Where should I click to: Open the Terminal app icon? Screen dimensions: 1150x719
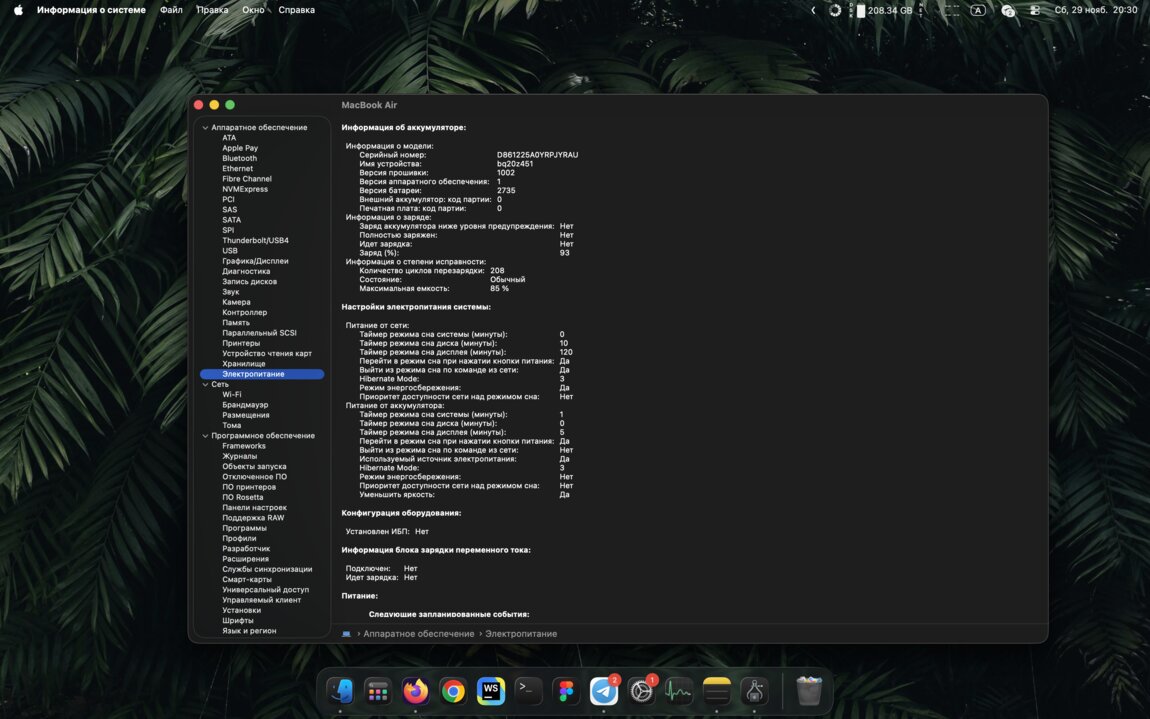pos(528,691)
